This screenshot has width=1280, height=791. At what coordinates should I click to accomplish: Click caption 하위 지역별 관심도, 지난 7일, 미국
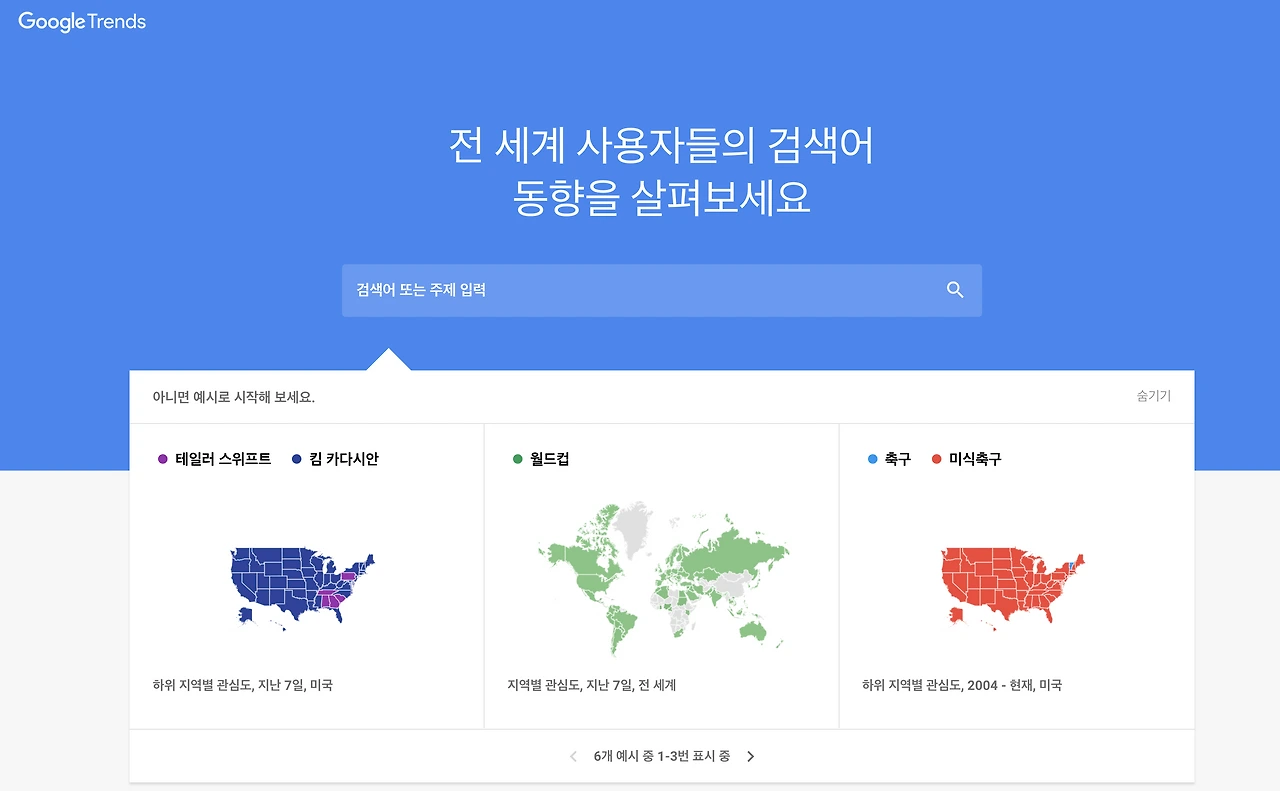(x=243, y=685)
